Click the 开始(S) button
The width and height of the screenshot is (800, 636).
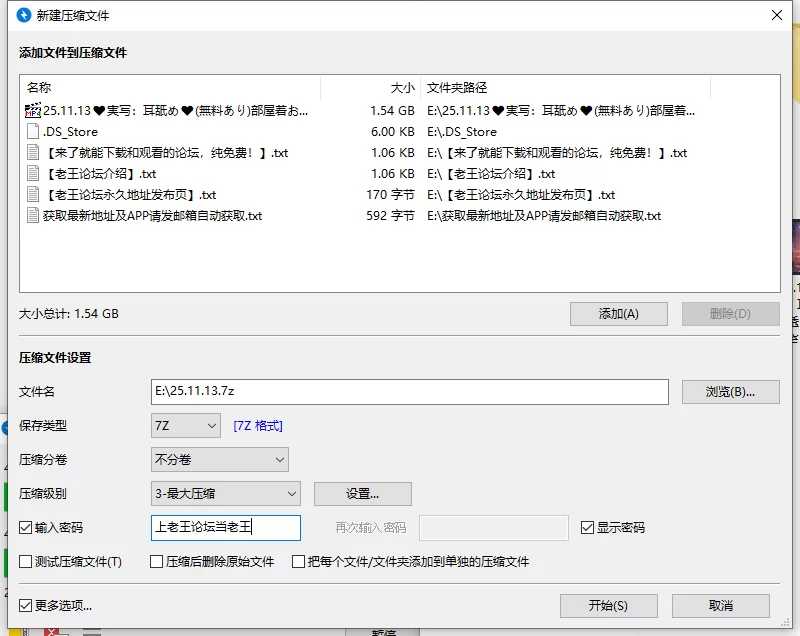tap(608, 605)
